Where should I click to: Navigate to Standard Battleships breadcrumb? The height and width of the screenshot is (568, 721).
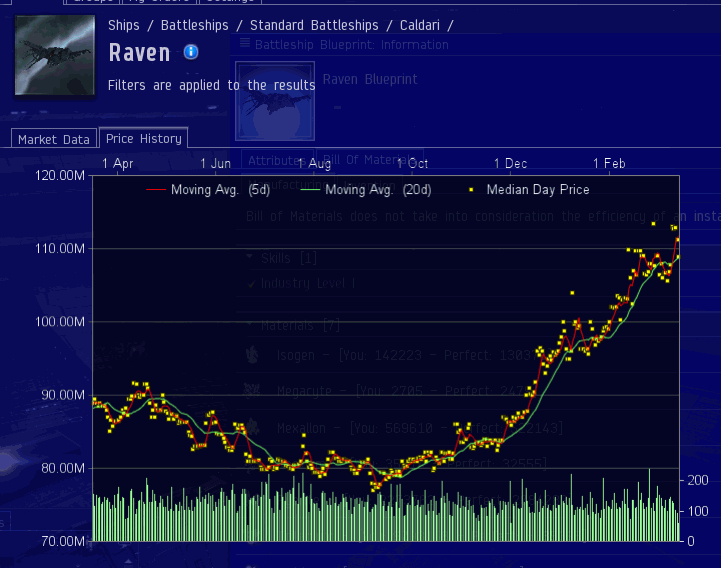pos(314,25)
